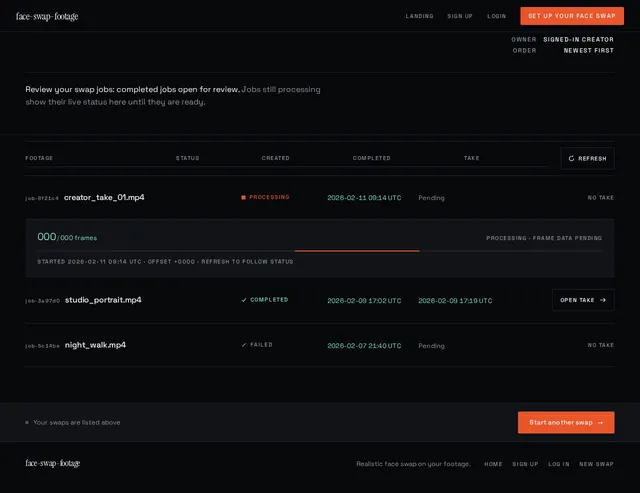Open LOG IN link in footer
This screenshot has width=640, height=493.
coord(559,464)
